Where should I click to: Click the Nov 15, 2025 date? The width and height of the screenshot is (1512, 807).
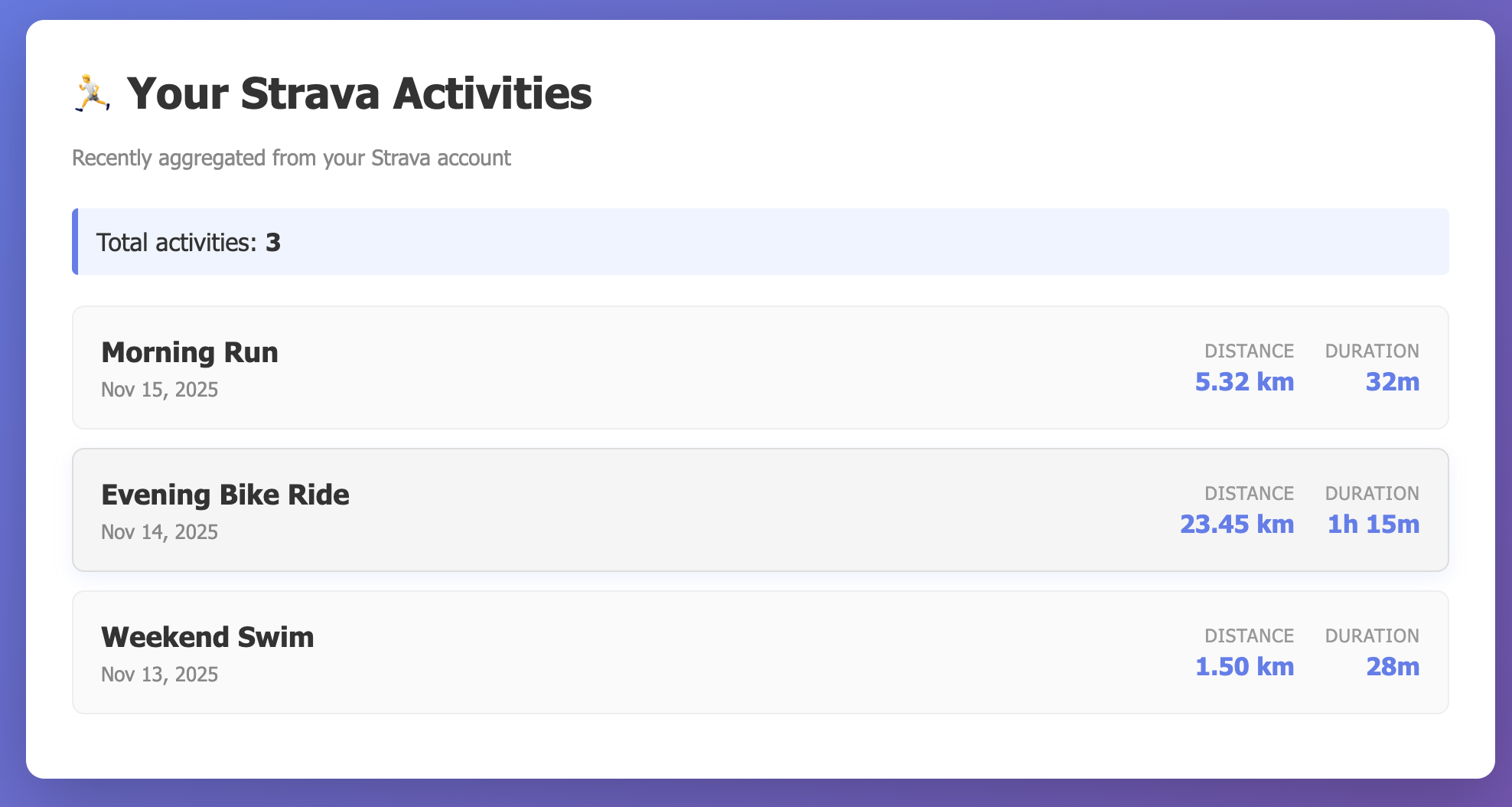(x=159, y=390)
